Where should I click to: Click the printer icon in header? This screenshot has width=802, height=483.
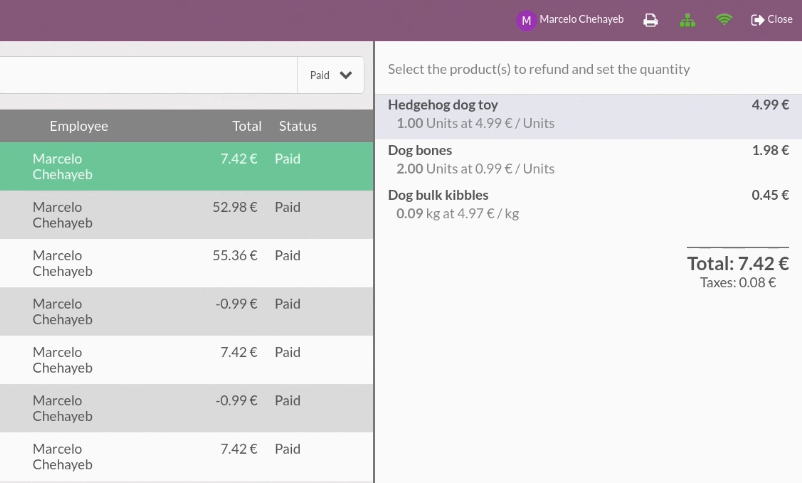[650, 20]
